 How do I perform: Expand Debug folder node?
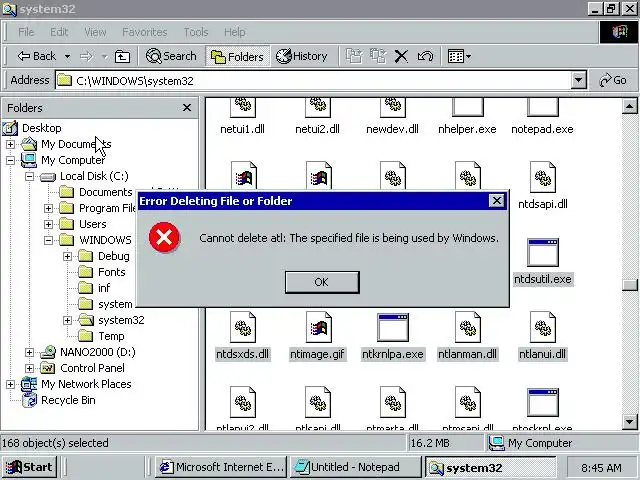pyautogui.click(x=68, y=256)
